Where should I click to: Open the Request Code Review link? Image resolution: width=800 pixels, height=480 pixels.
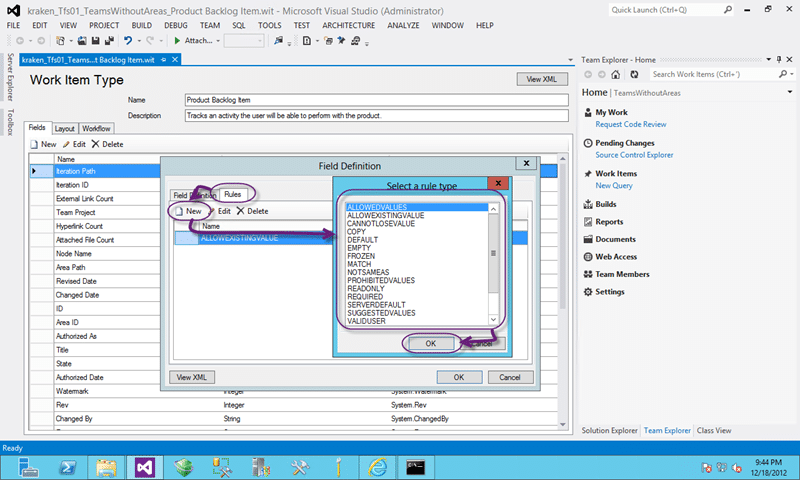pyautogui.click(x=631, y=124)
